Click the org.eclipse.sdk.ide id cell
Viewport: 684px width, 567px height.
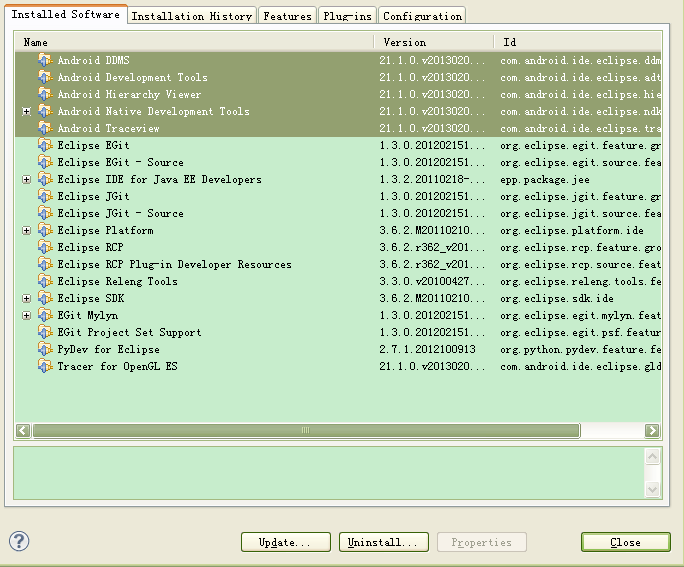point(557,298)
